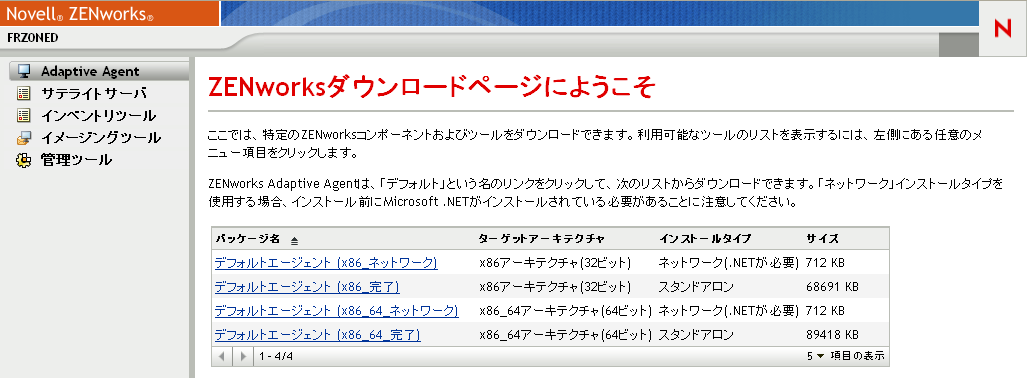The image size is (1027, 378).
Task: Click the ZENworksダウンロードページにようこそ heading
Action: click(x=431, y=86)
